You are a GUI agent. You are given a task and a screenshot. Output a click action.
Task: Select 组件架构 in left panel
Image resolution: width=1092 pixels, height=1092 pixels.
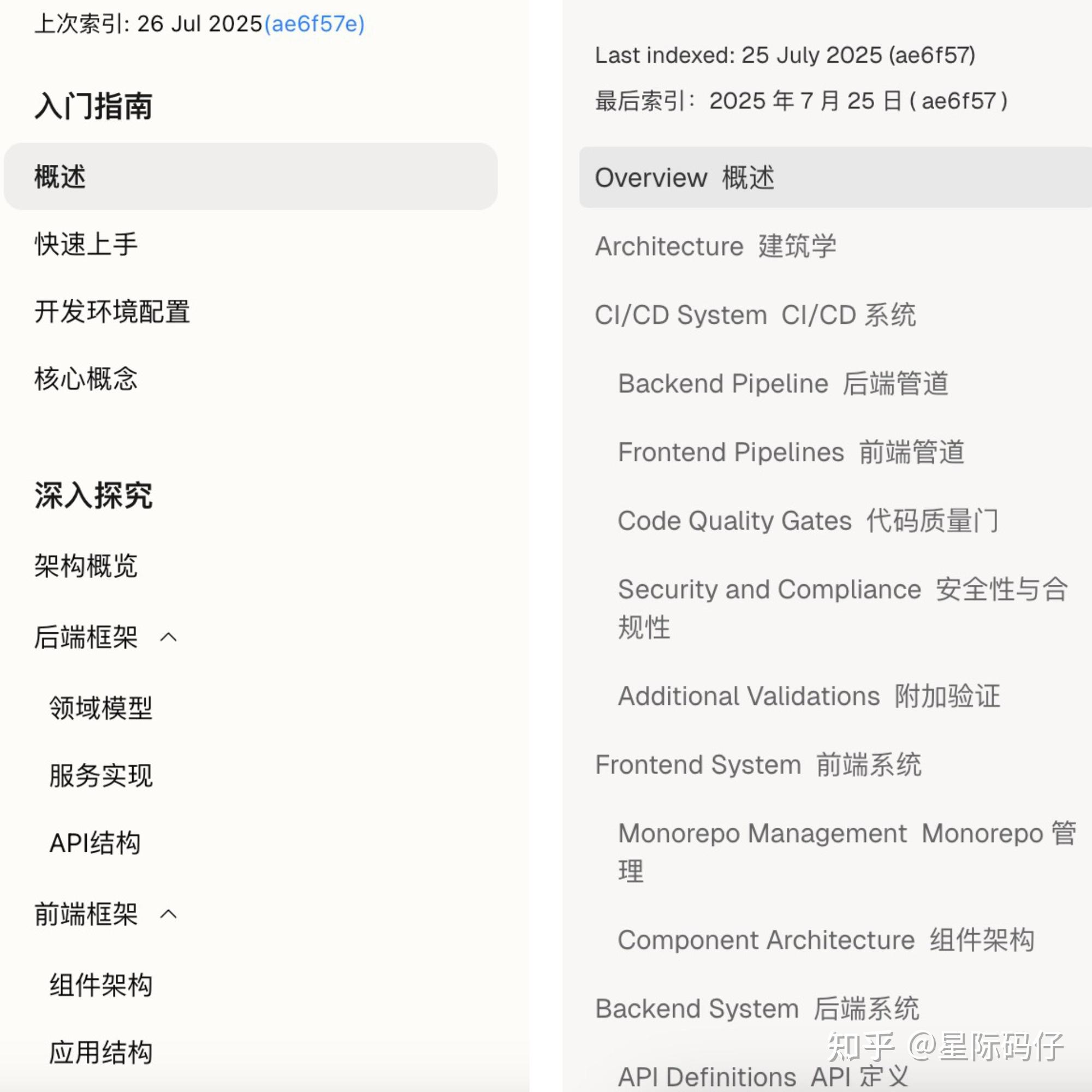[x=100, y=985]
